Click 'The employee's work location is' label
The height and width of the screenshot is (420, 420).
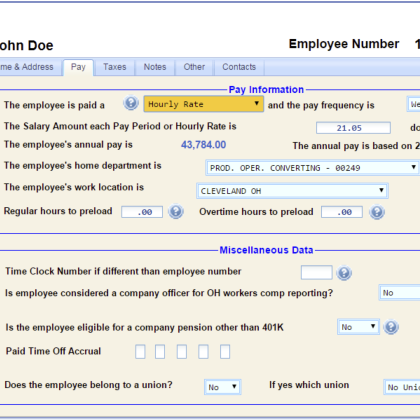tap(74, 187)
